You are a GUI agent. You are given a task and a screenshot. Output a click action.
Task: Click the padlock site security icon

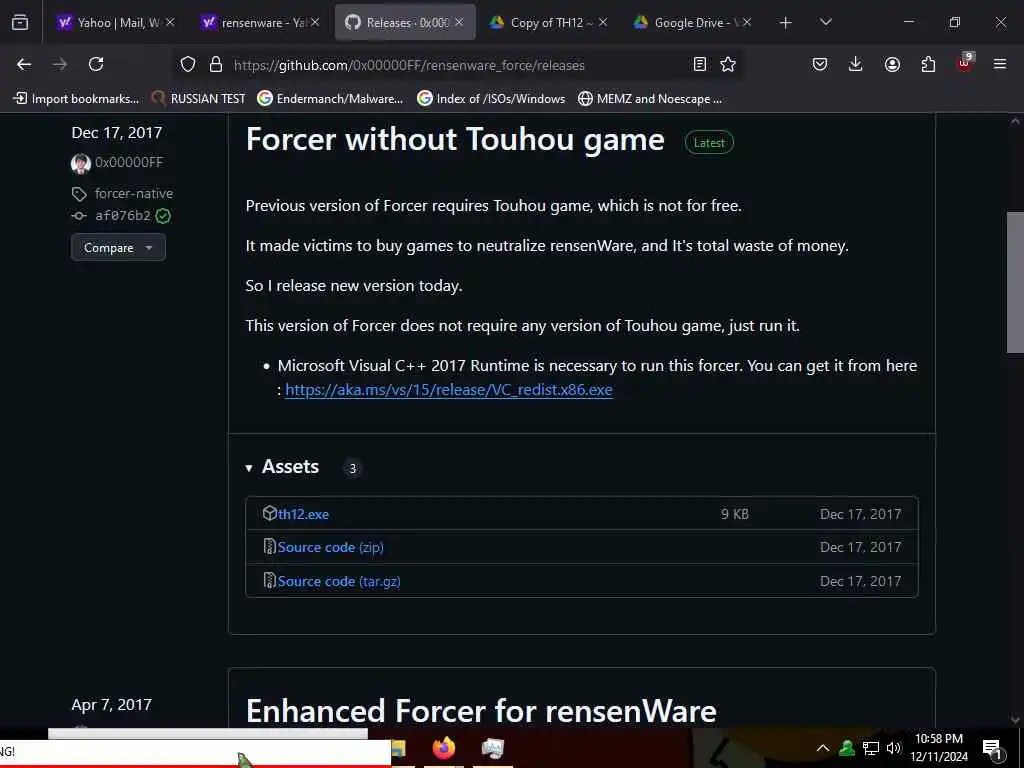[x=216, y=64]
